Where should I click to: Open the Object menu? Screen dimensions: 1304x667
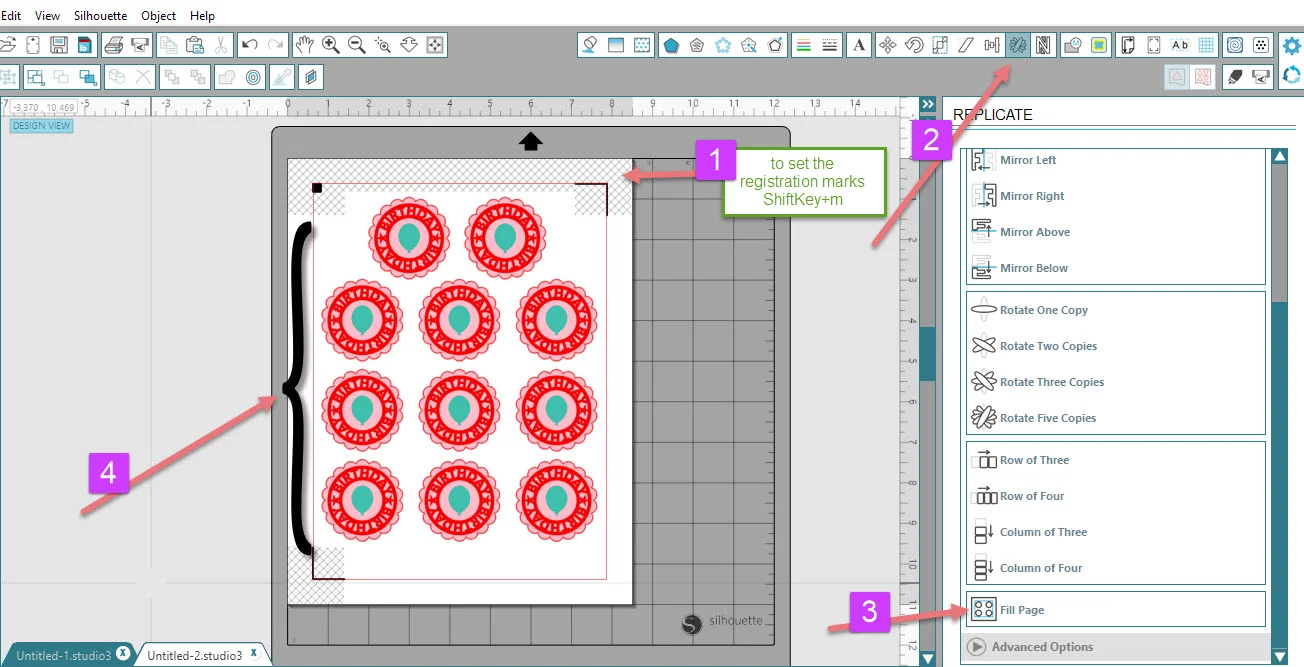(x=158, y=16)
